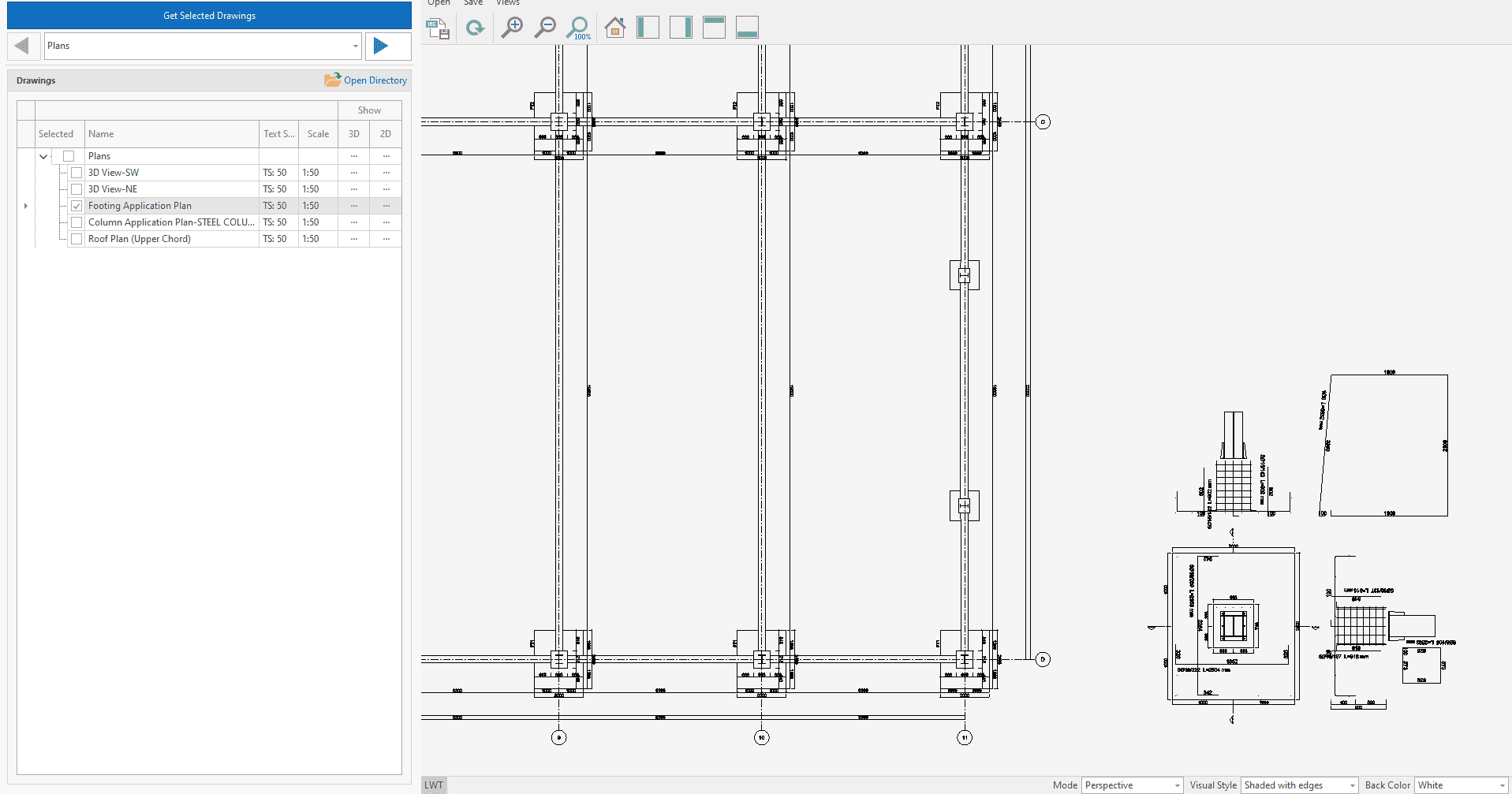
Task: Open the Visual Style dropdown
Action: [x=1299, y=785]
